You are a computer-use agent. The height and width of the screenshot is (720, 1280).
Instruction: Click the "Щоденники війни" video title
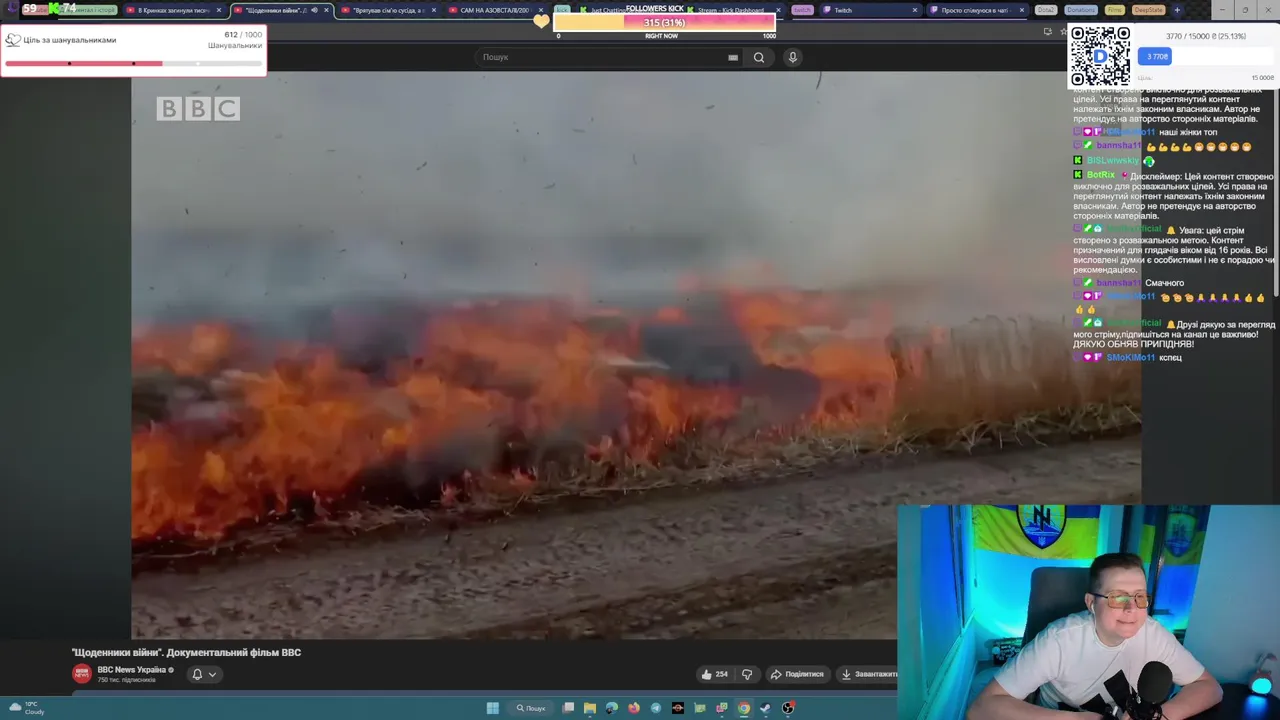tap(186, 652)
